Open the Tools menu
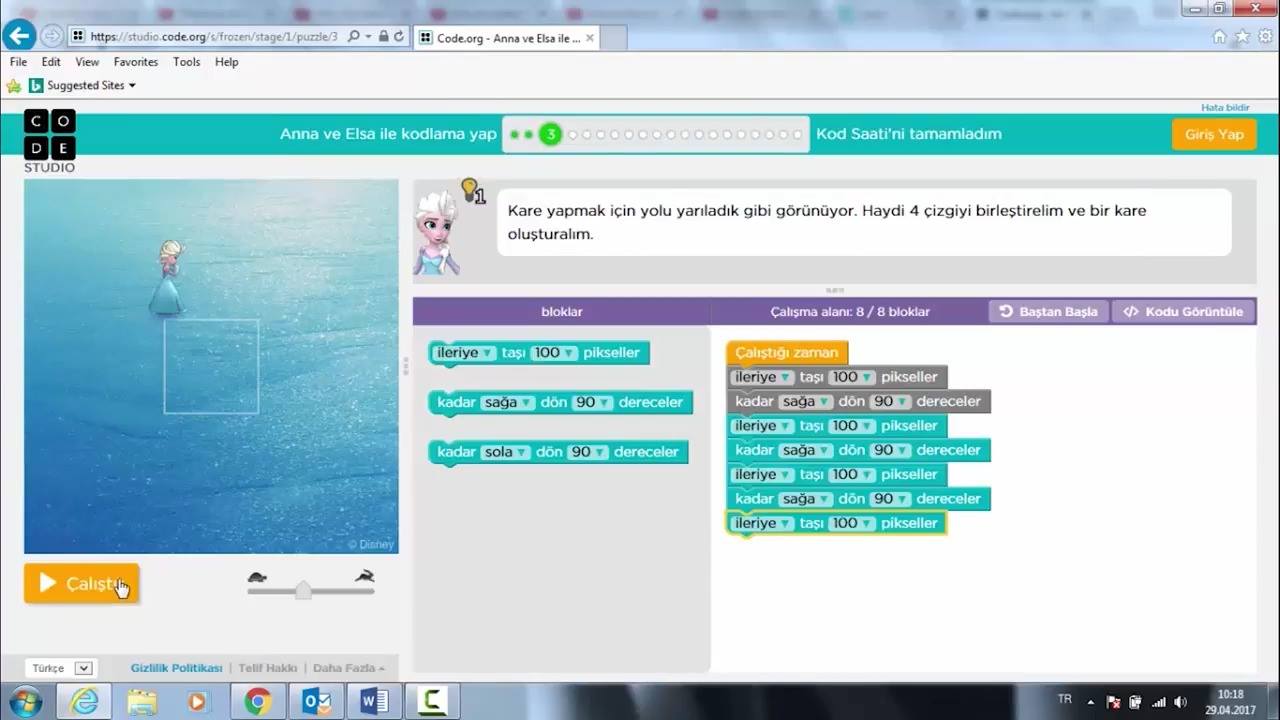 pyautogui.click(x=187, y=62)
